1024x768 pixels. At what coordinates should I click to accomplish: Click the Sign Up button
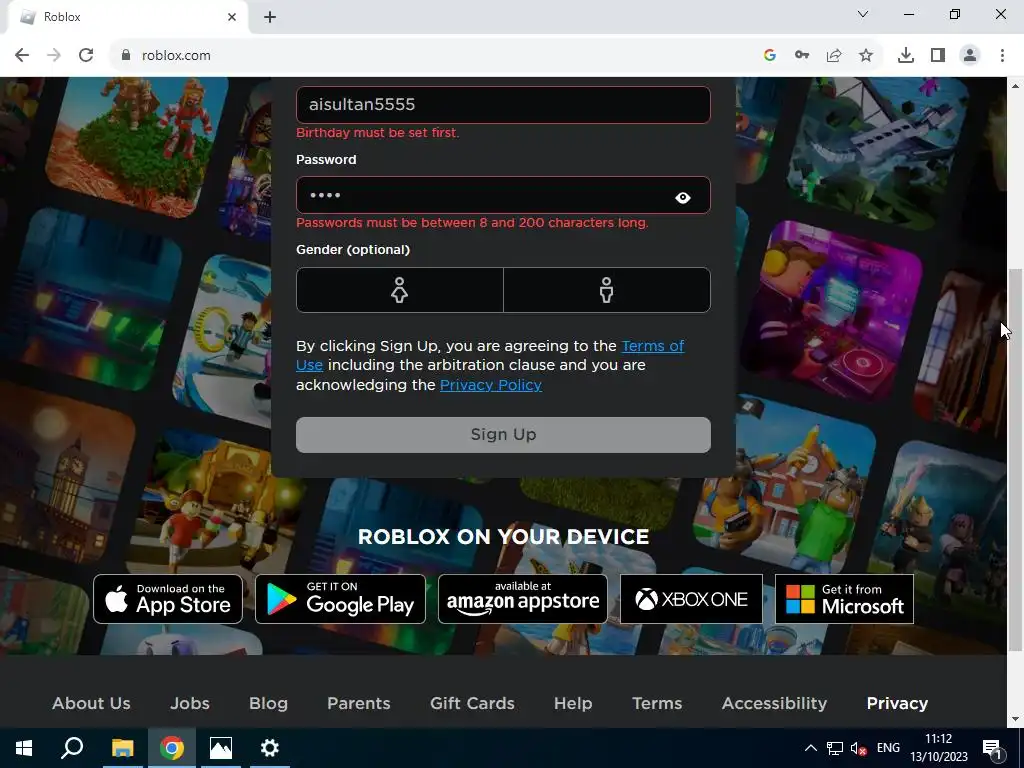tap(503, 435)
